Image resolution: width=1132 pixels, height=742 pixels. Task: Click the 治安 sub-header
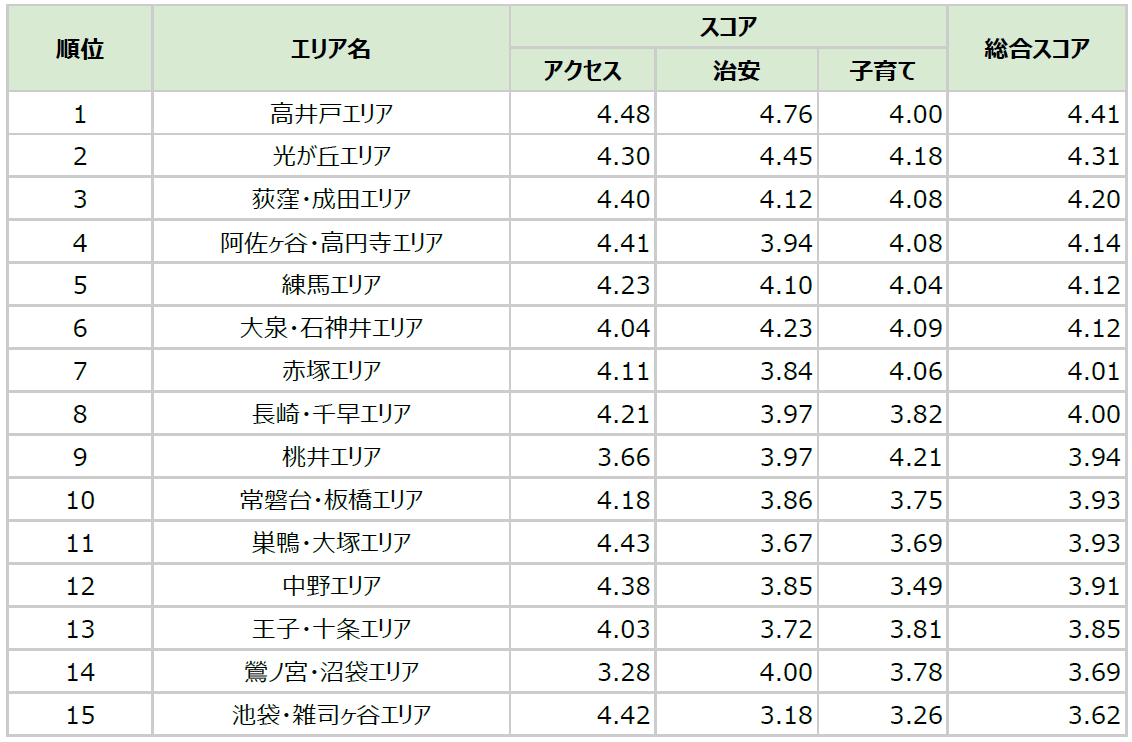(x=736, y=71)
